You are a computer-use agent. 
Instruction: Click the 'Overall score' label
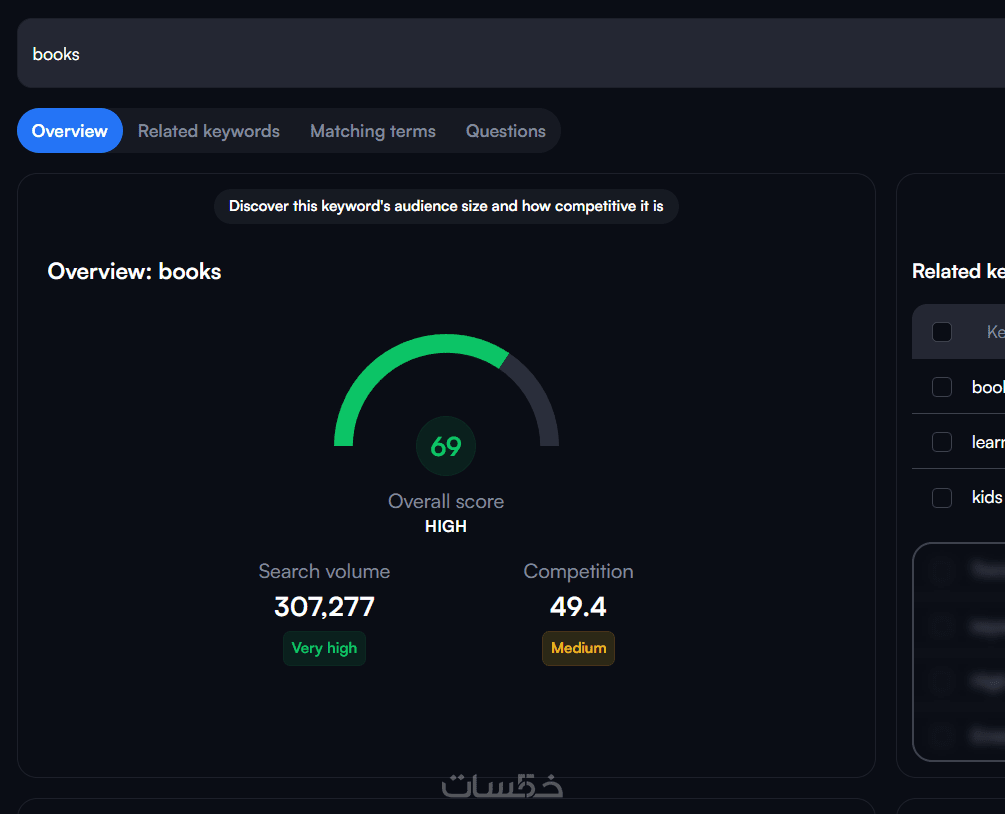(x=446, y=501)
